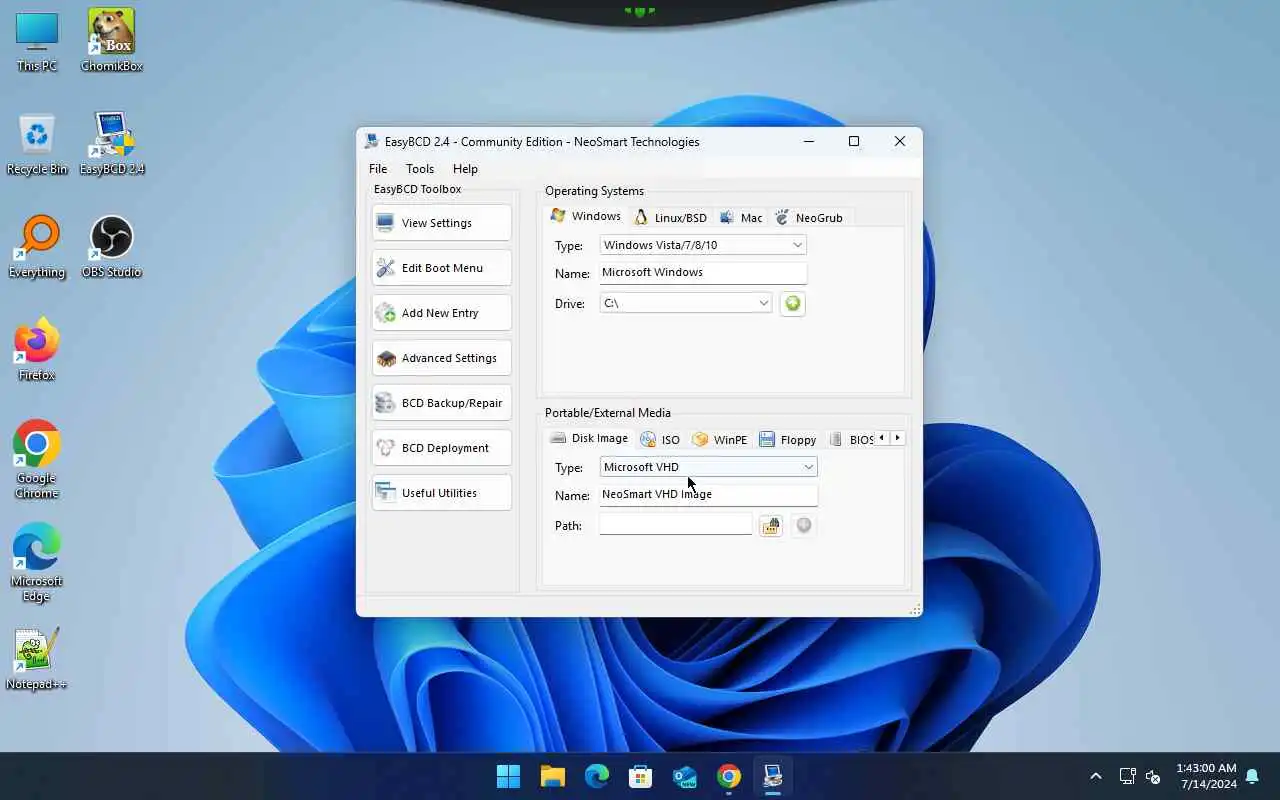Select the This PC desktop icon
The width and height of the screenshot is (1280, 800).
tap(37, 42)
